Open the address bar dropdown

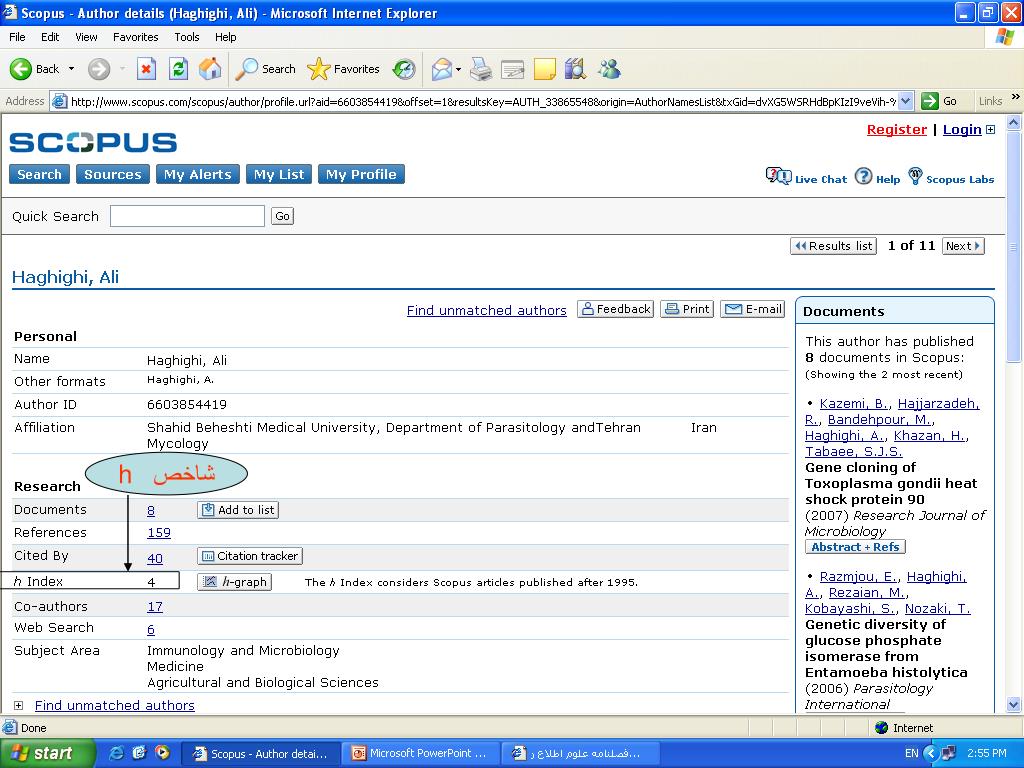point(905,101)
